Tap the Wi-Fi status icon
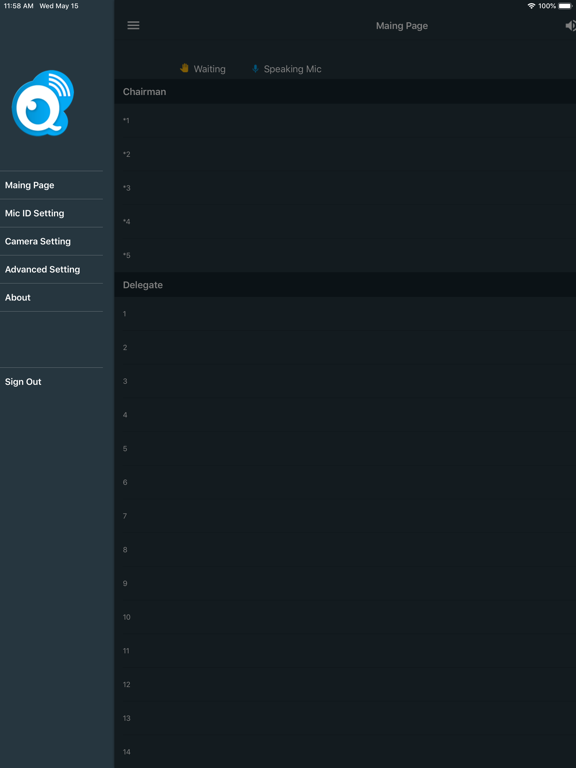576x768 pixels. (531, 6)
